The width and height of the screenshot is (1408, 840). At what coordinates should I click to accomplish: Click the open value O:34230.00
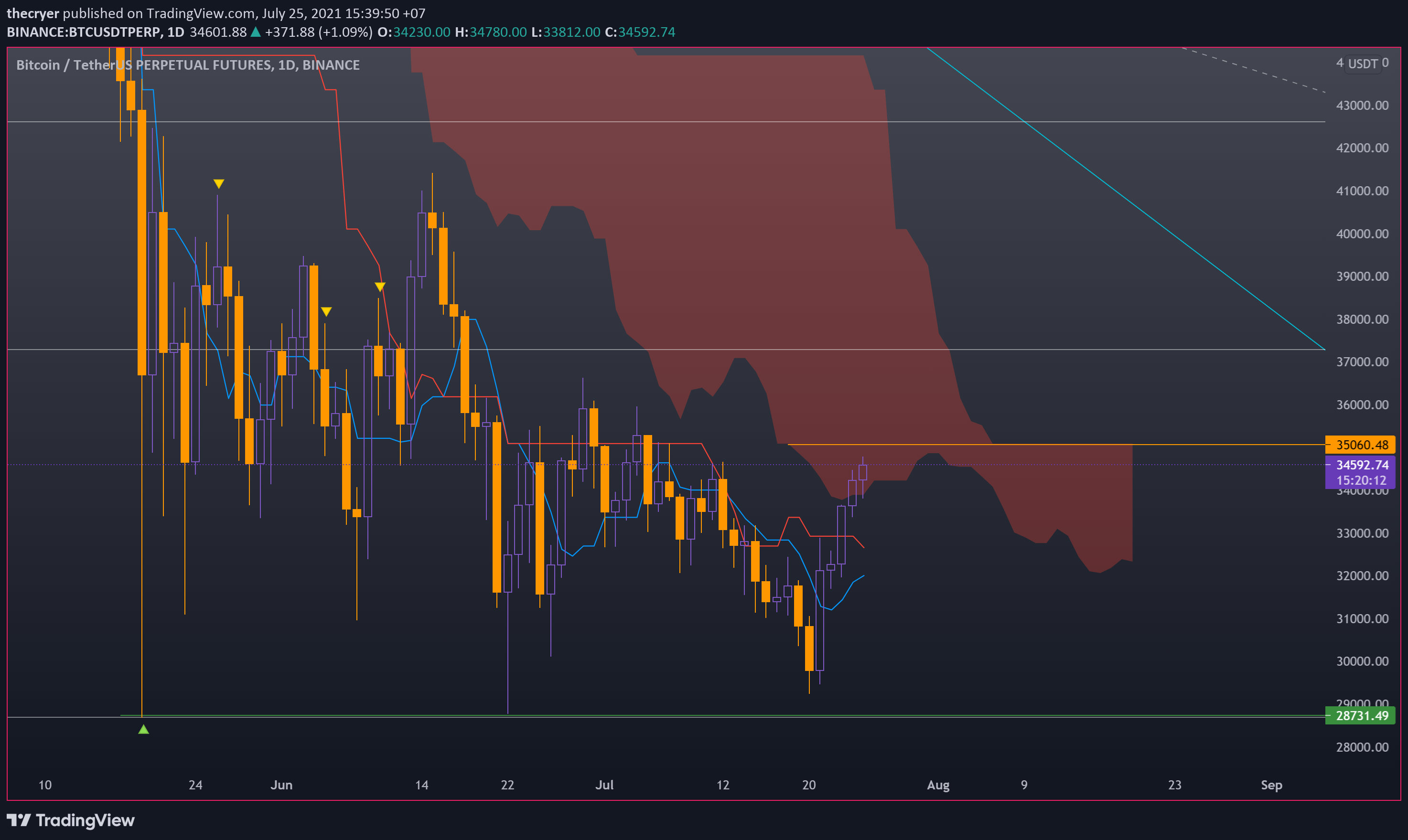tap(414, 32)
